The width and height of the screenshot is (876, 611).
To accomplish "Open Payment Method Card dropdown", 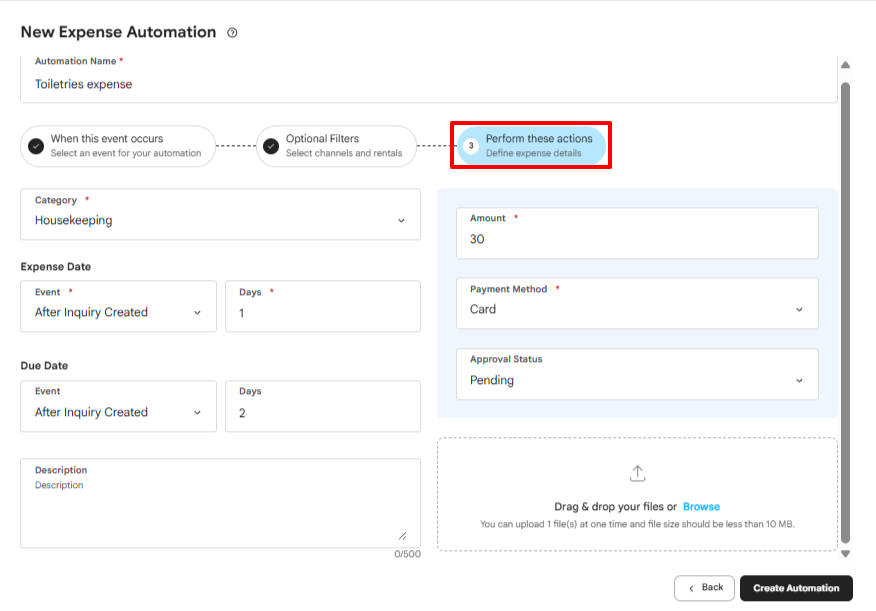I will [637, 303].
